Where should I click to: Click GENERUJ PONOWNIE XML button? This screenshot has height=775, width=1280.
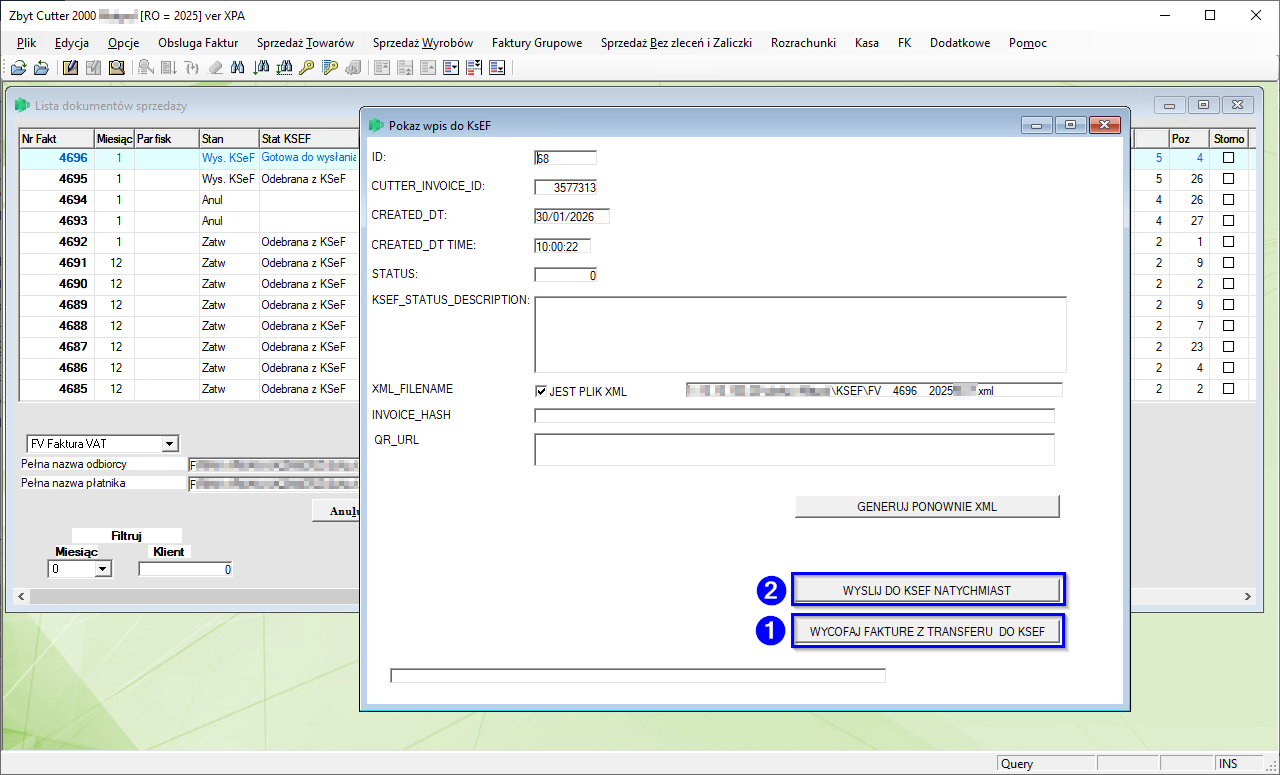927,506
